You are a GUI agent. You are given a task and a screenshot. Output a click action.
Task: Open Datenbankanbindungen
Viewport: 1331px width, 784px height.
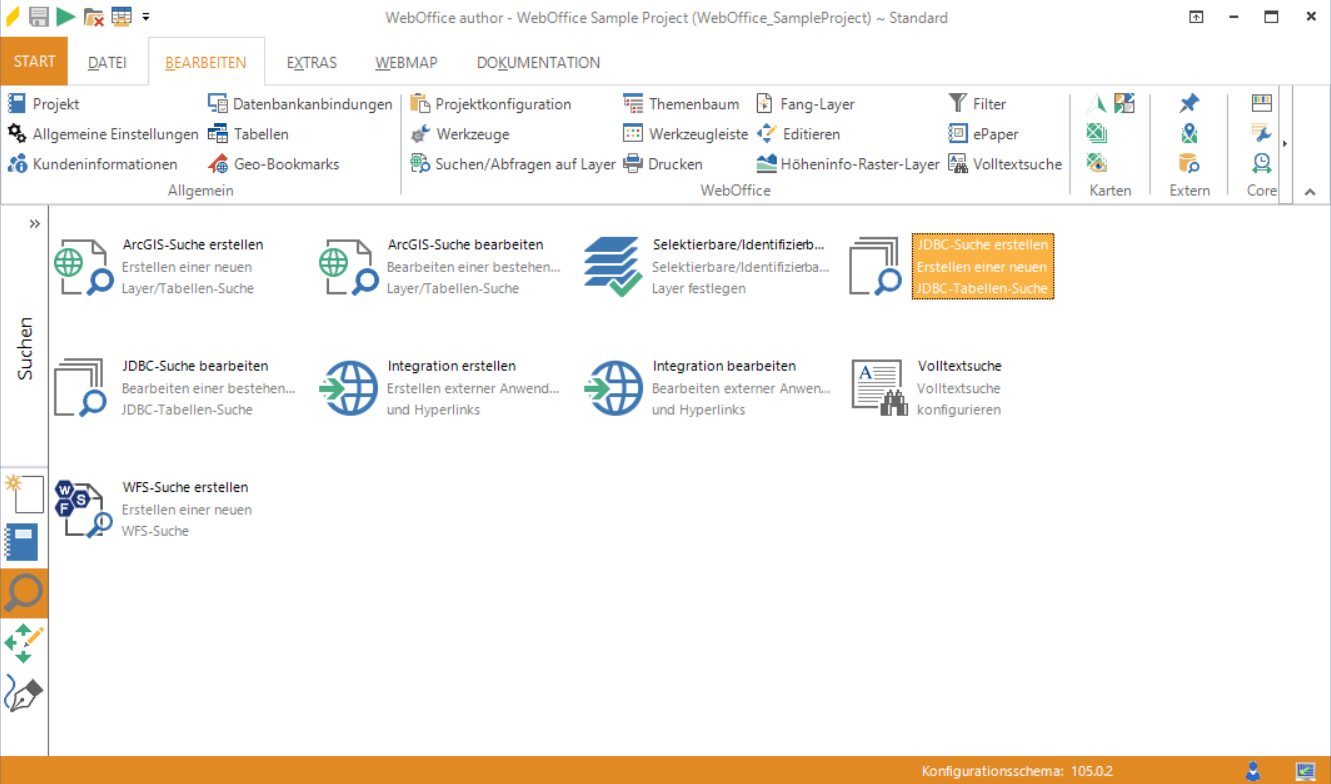point(300,104)
